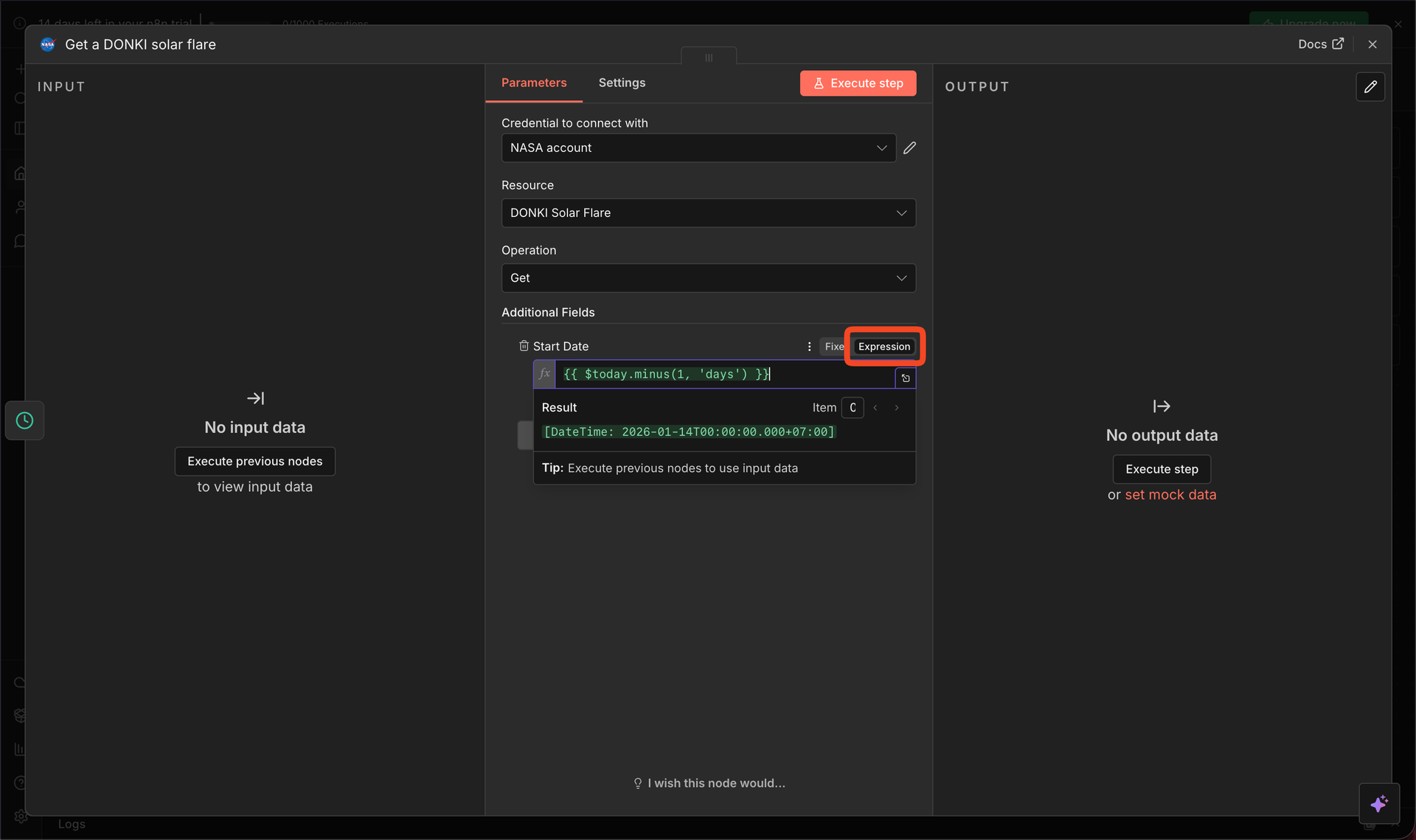
Task: Click the pencil icon next to NASA account
Action: point(909,147)
